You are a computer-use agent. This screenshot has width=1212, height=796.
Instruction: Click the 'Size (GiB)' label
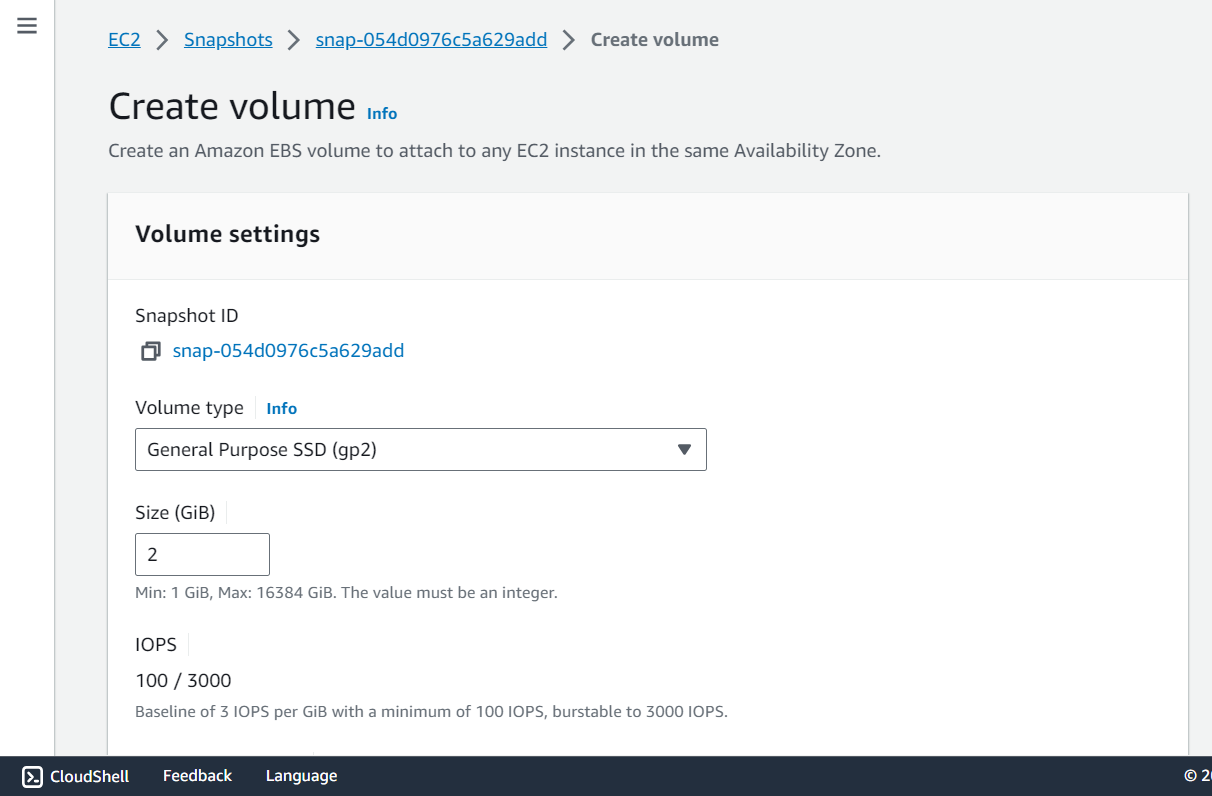(175, 513)
